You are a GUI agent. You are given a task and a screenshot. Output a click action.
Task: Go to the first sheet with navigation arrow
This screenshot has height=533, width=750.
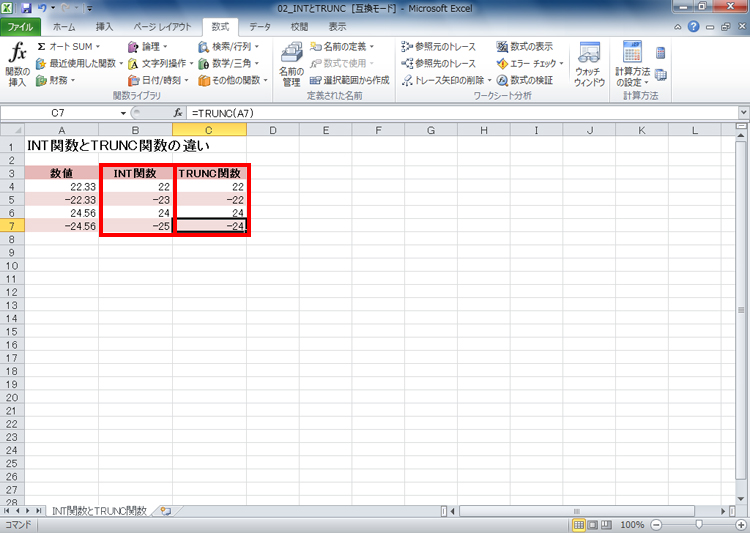(x=7, y=511)
